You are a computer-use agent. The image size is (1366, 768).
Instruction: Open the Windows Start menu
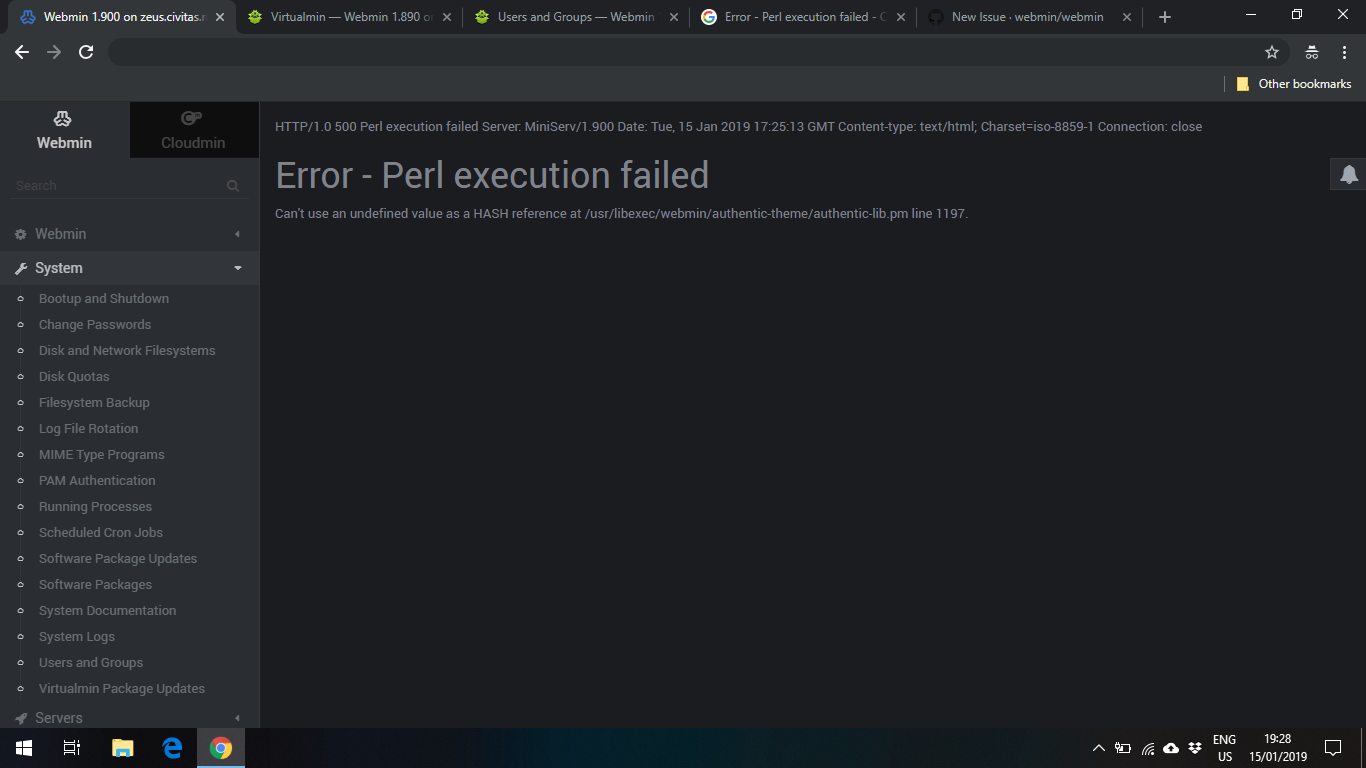(22, 747)
